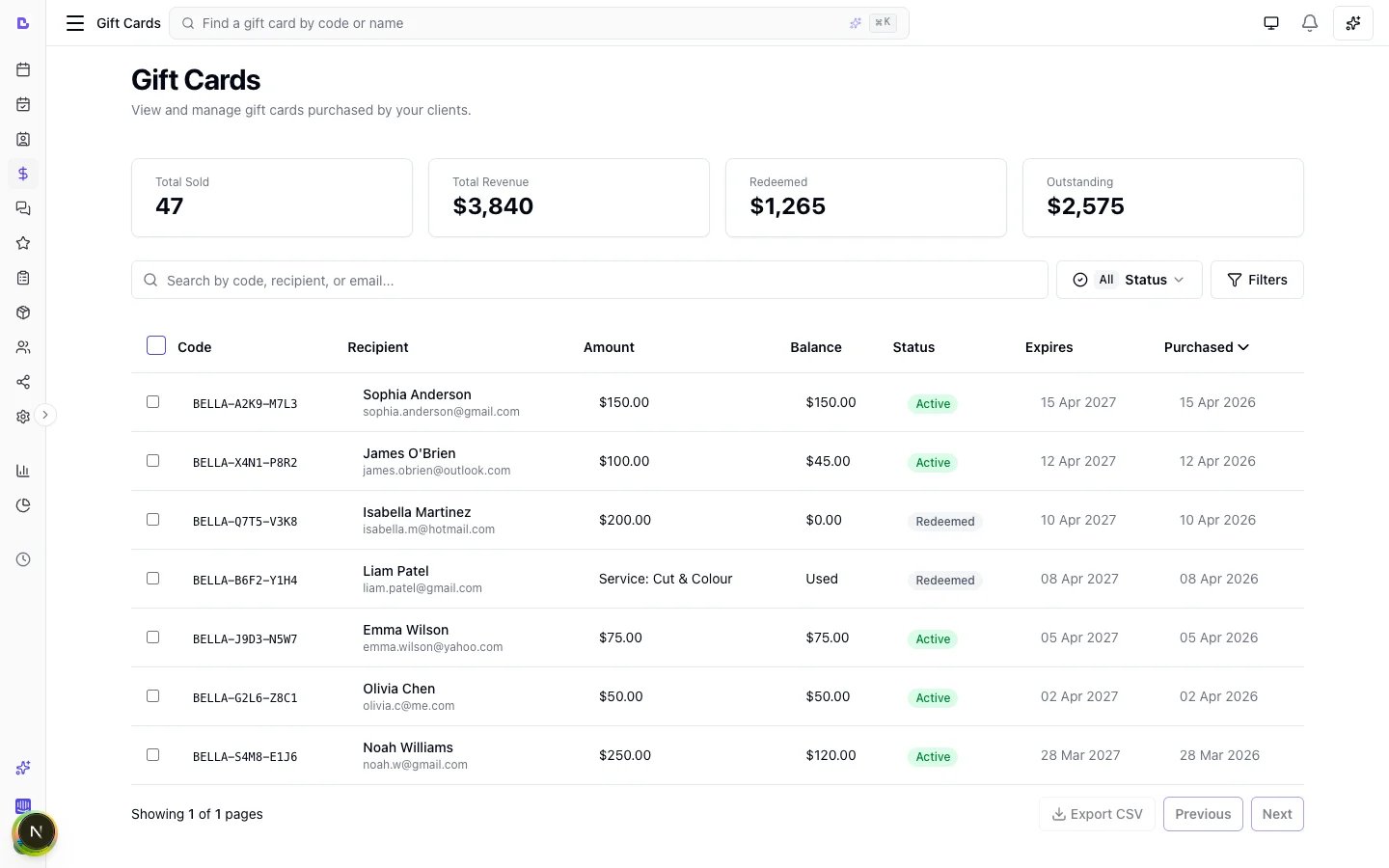1389x868 pixels.
Task: Open the chat bubbles icon in the sidebar
Action: point(23,208)
